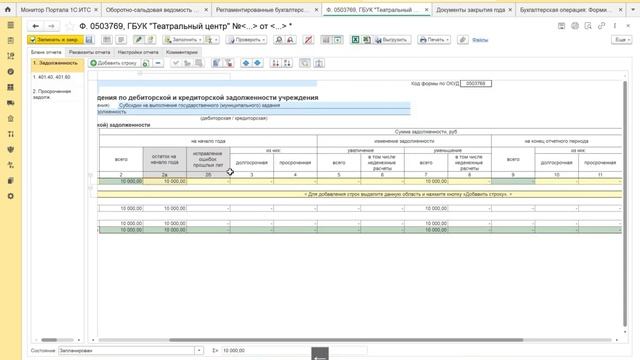This screenshot has height=360, width=640.
Task: Switch to the Реквизиты отчета tab
Action: point(89,52)
